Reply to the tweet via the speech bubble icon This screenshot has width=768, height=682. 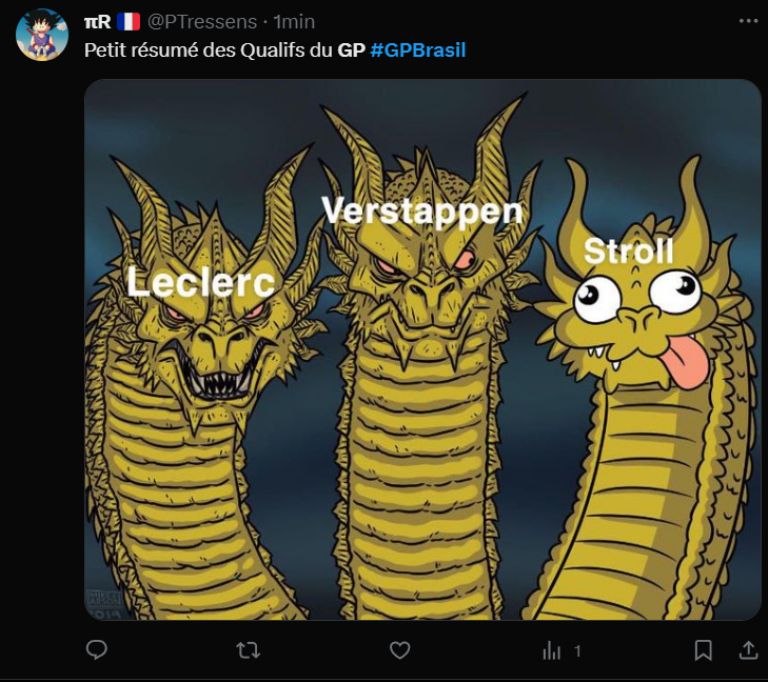click(x=96, y=650)
